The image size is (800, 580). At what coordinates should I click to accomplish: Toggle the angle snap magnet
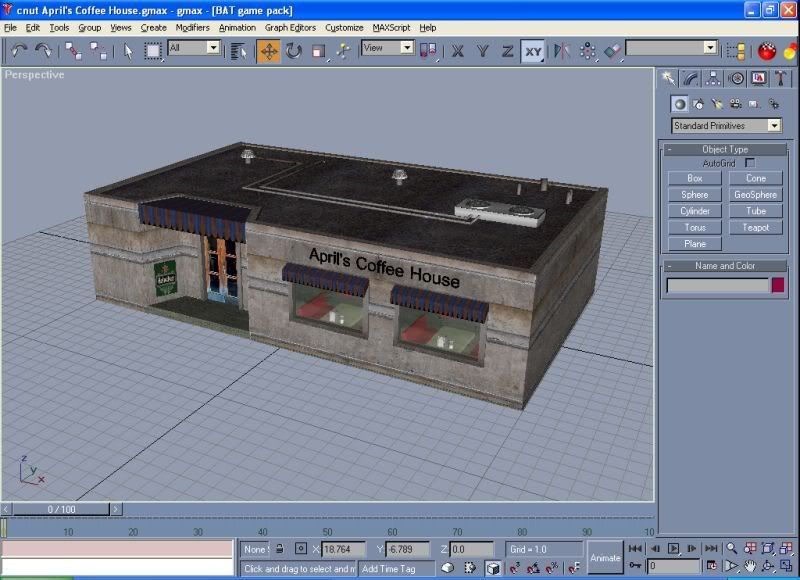533,568
